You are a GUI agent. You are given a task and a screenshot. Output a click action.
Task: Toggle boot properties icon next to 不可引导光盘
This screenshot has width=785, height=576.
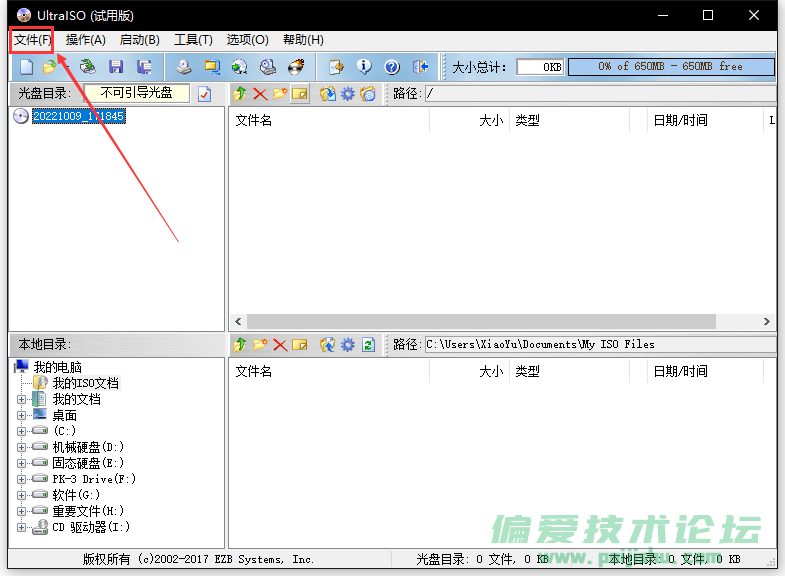point(205,94)
